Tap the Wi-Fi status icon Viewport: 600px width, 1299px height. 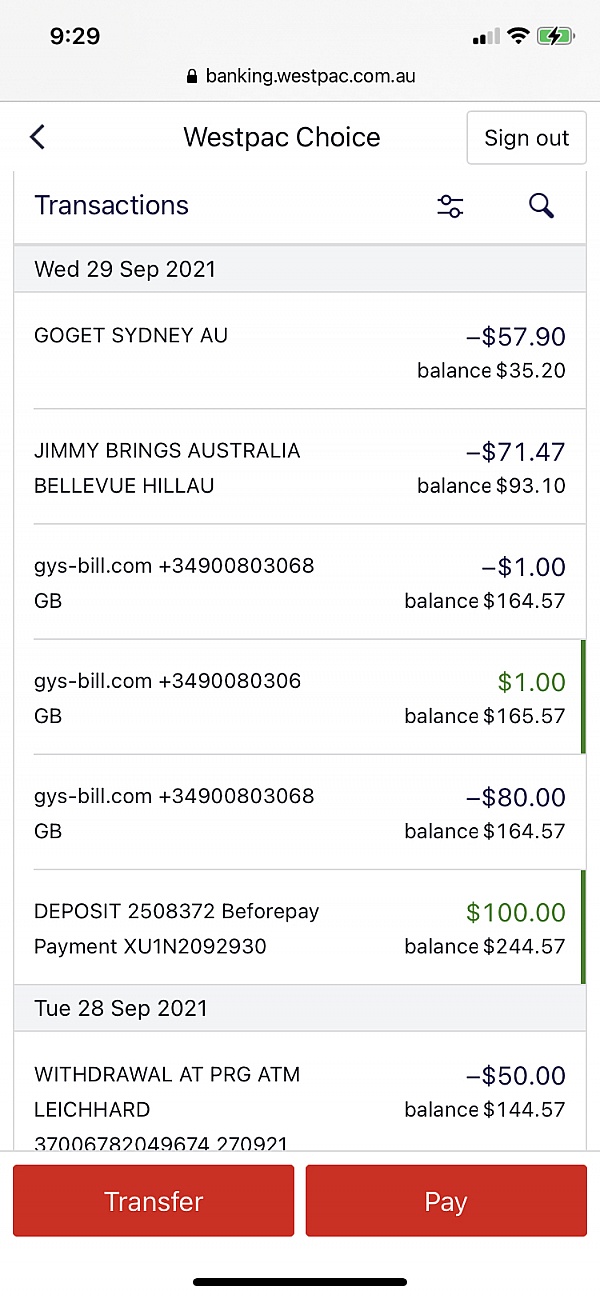(x=518, y=37)
